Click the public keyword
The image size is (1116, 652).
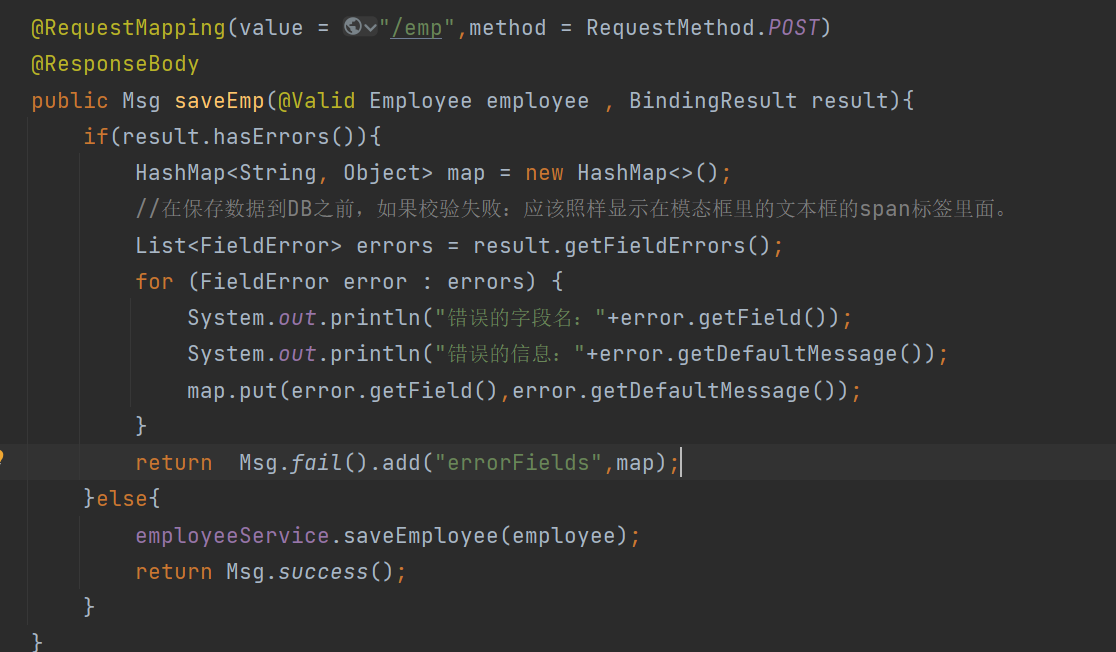(x=70, y=101)
